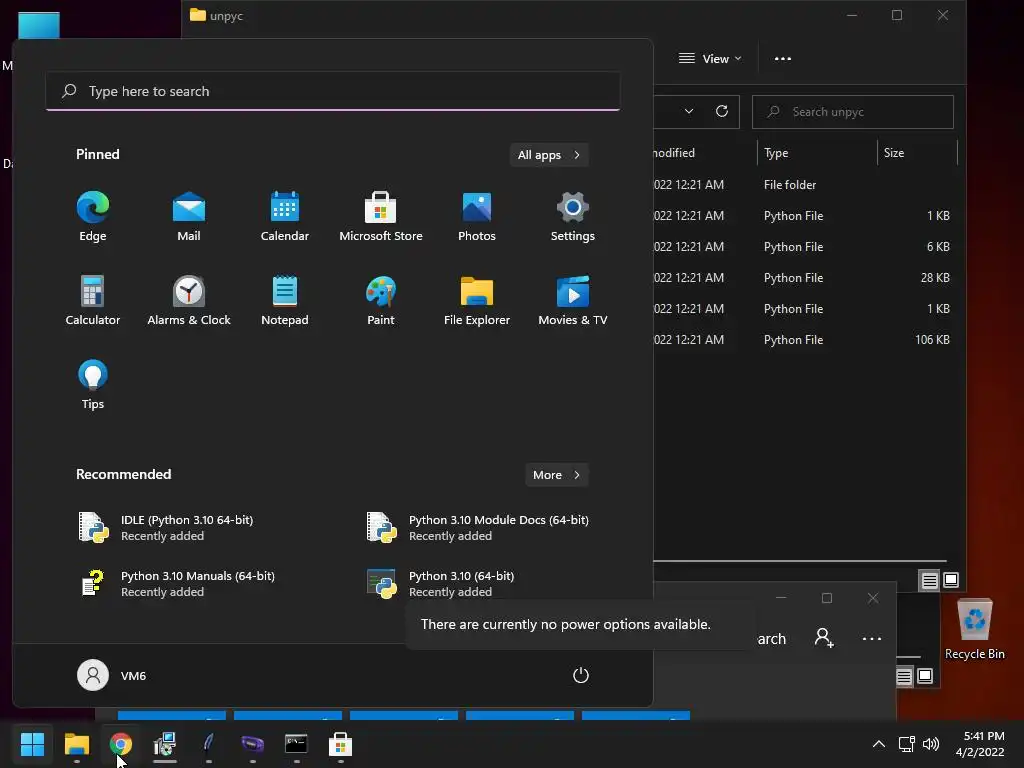
Task: Open Settings from the Start menu
Action: [573, 217]
